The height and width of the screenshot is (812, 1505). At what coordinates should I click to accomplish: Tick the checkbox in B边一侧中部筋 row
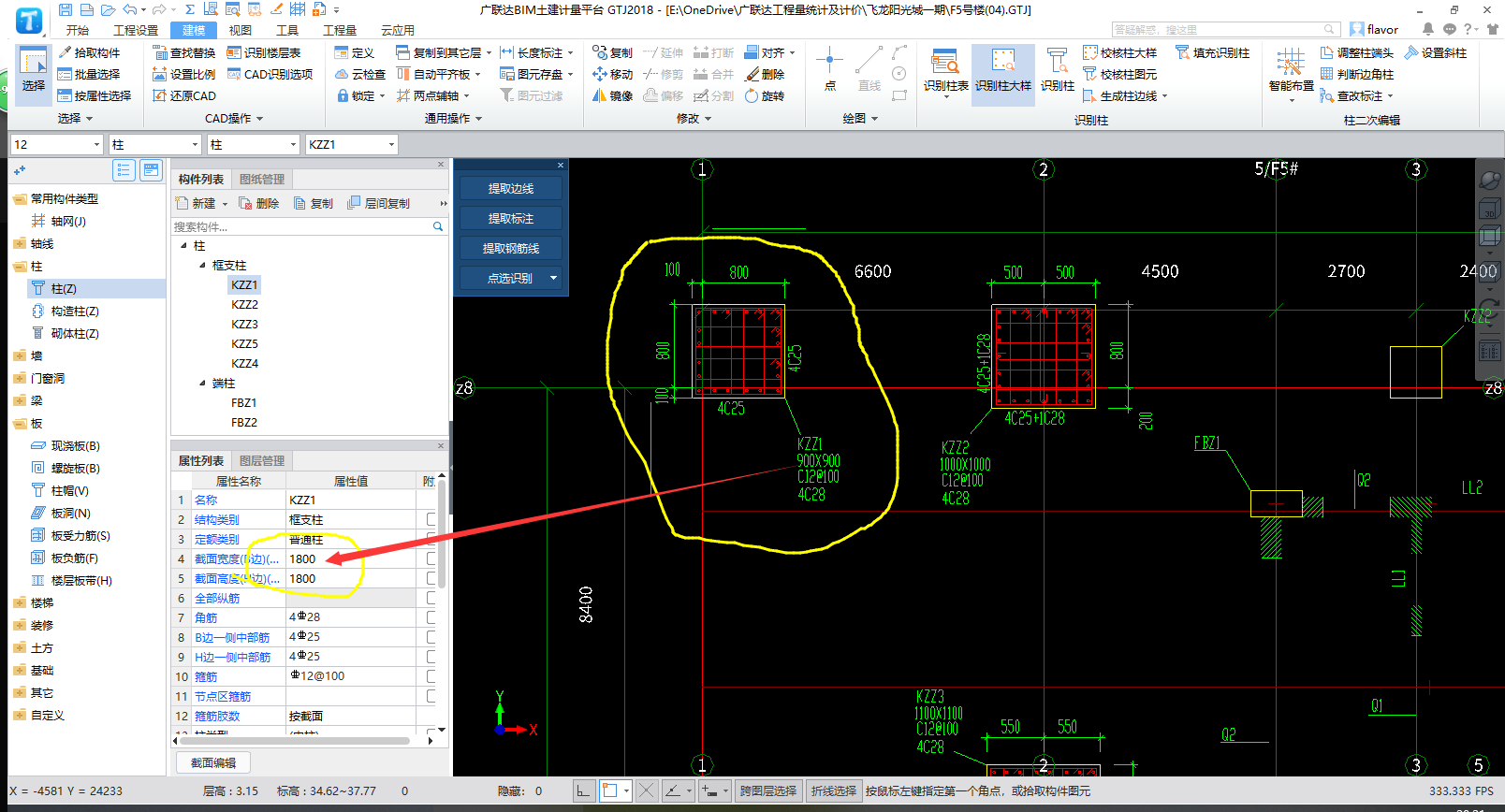pyautogui.click(x=431, y=637)
